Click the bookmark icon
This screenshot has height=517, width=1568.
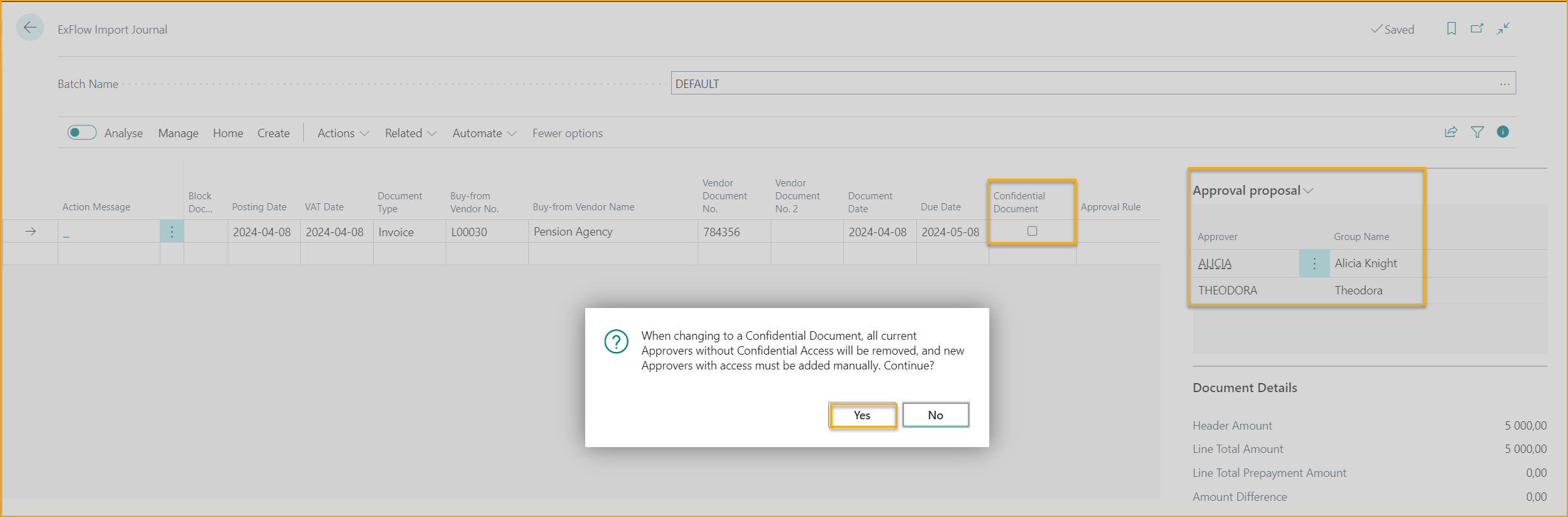tap(1451, 28)
